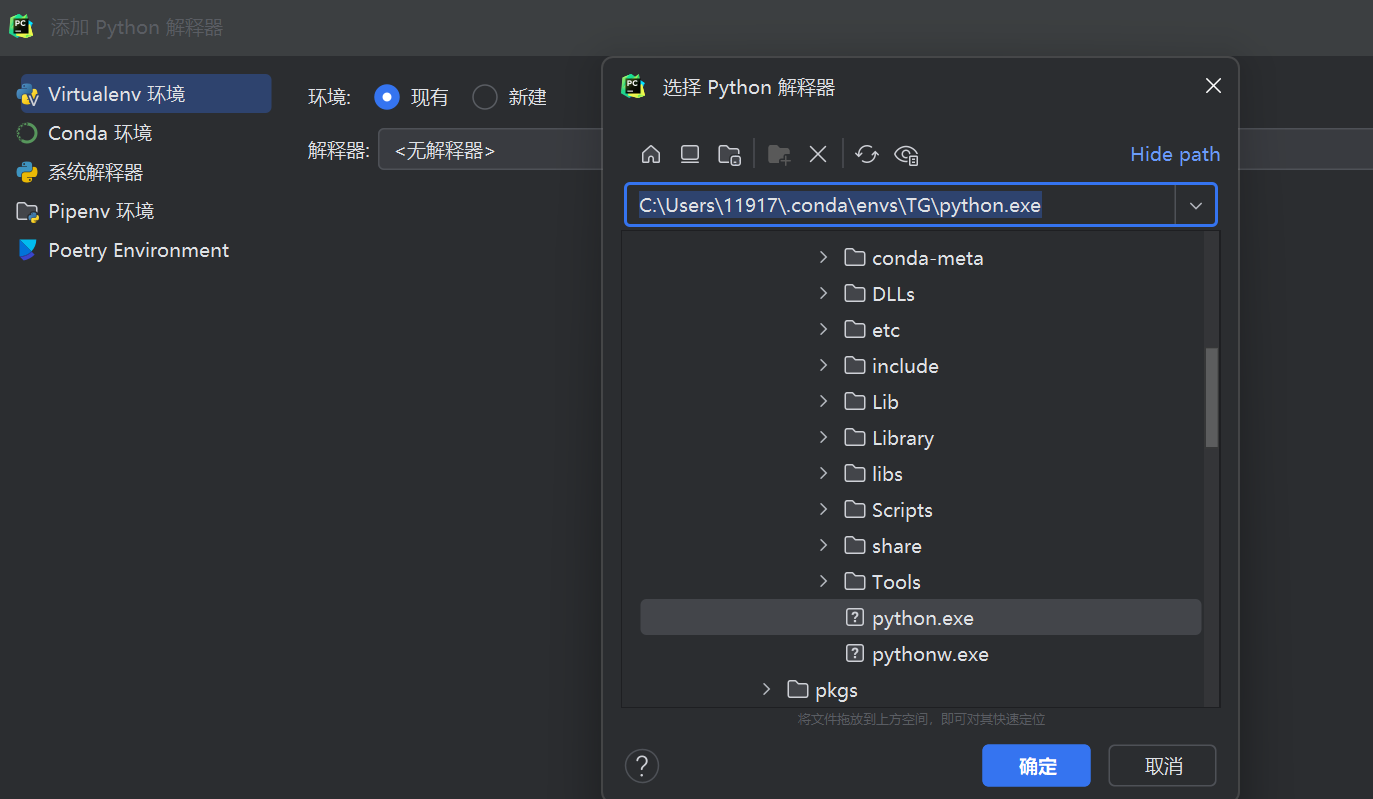Expand the pkgs folder

(766, 690)
